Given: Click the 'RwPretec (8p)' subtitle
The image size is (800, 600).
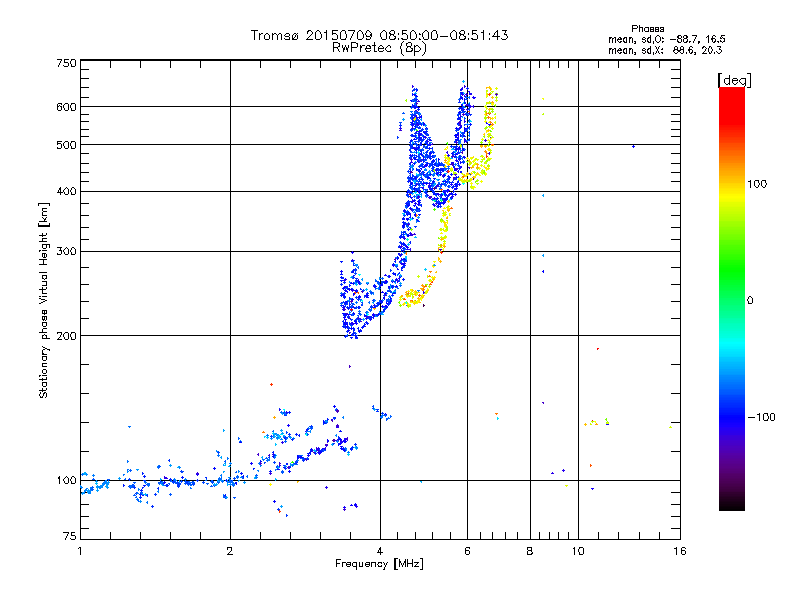Looking at the screenshot, I should tap(380, 48).
